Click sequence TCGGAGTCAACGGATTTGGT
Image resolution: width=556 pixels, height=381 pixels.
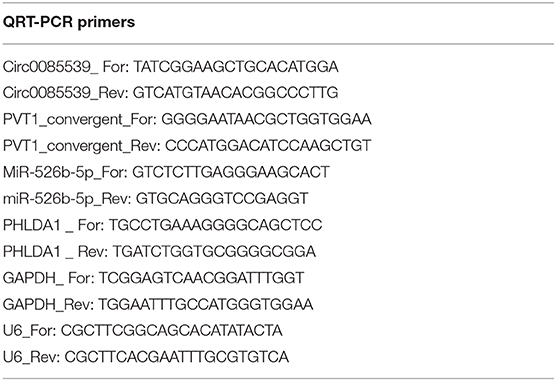tap(201, 278)
